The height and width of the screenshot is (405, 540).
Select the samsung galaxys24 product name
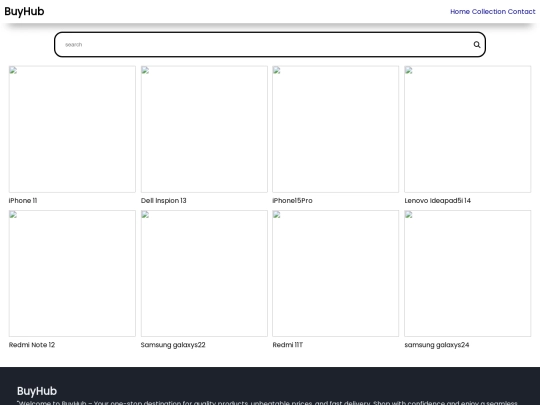[437, 345]
